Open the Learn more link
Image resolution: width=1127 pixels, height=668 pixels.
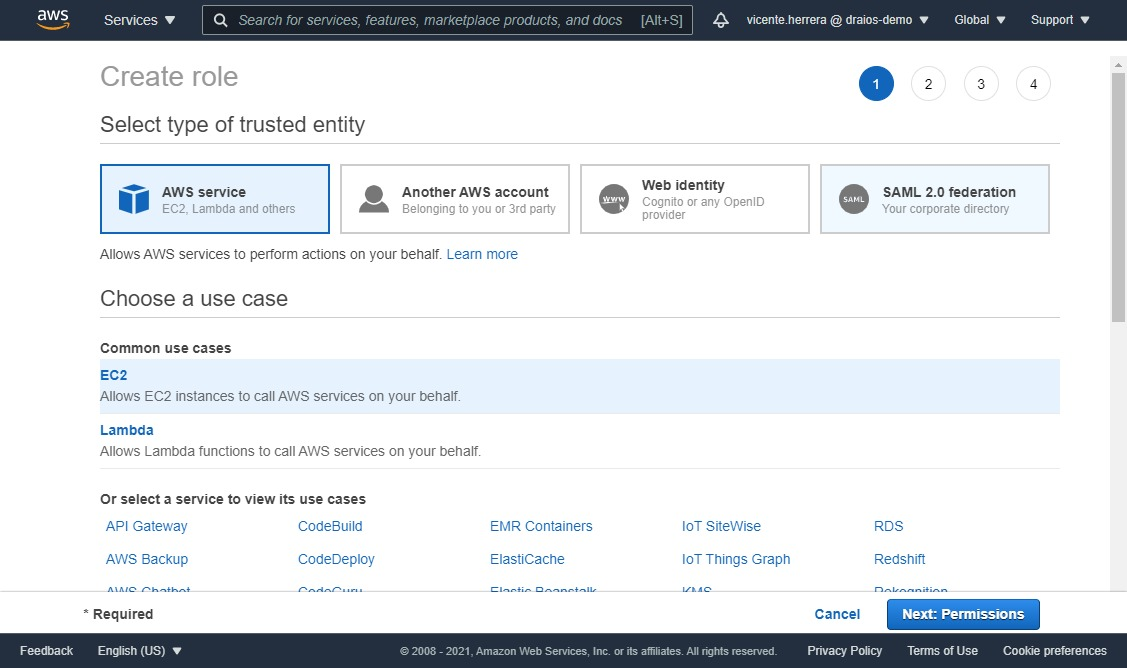coord(482,255)
